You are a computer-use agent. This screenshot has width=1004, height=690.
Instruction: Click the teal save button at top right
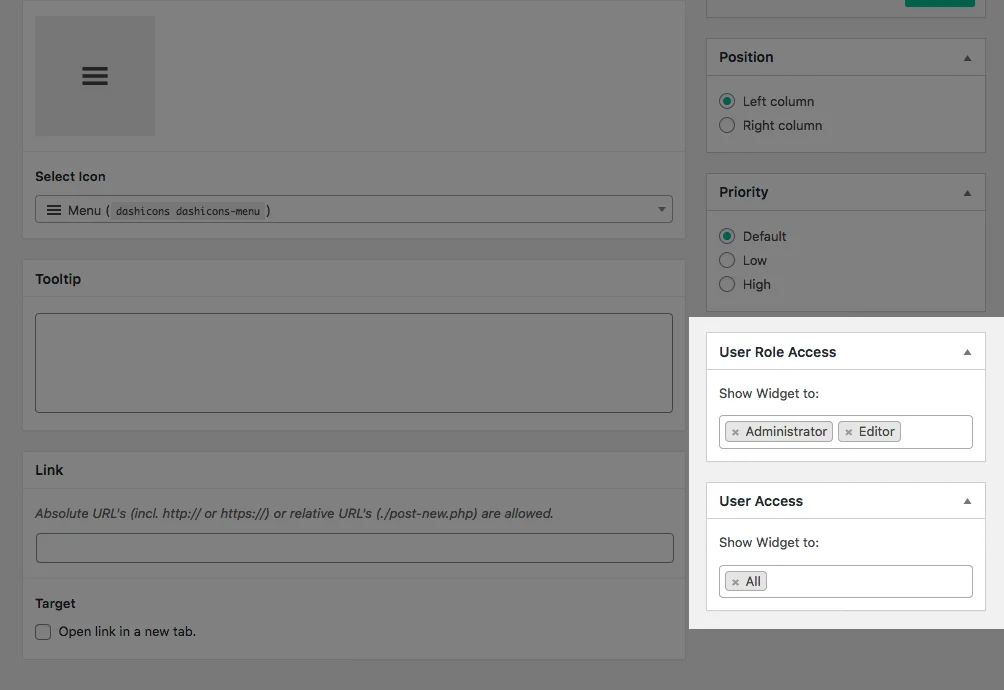pyautogui.click(x=939, y=3)
